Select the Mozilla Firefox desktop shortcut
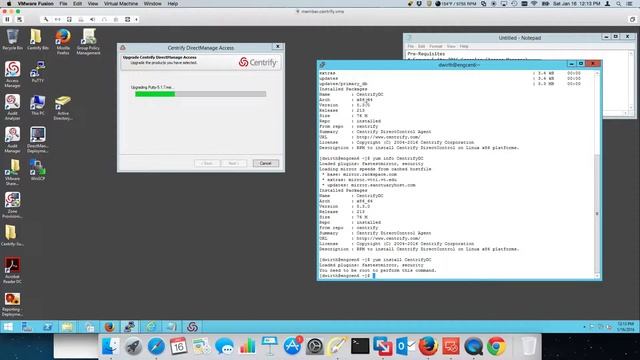 [x=63, y=42]
